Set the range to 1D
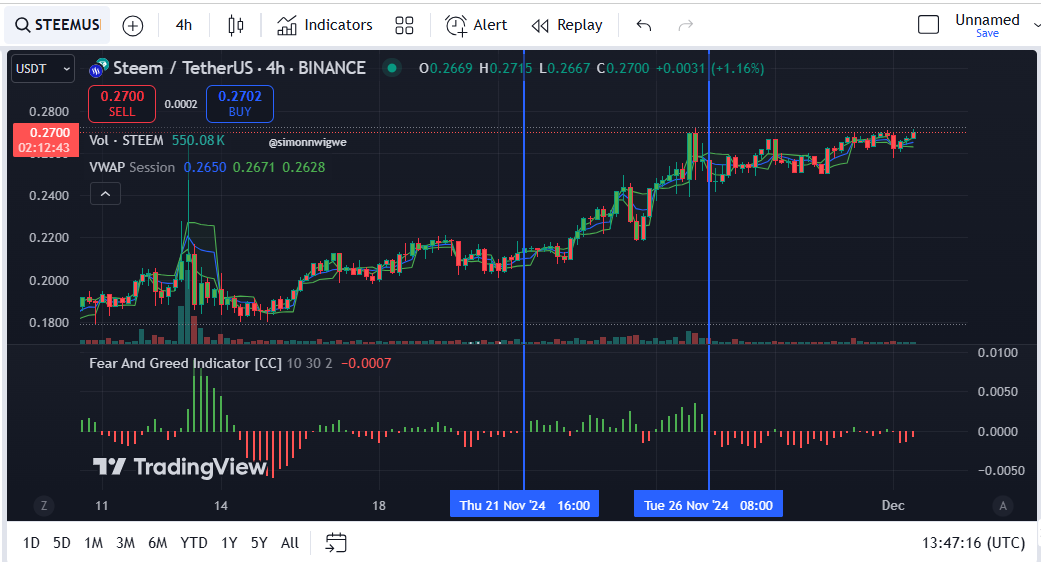This screenshot has width=1041, height=562. [31, 543]
